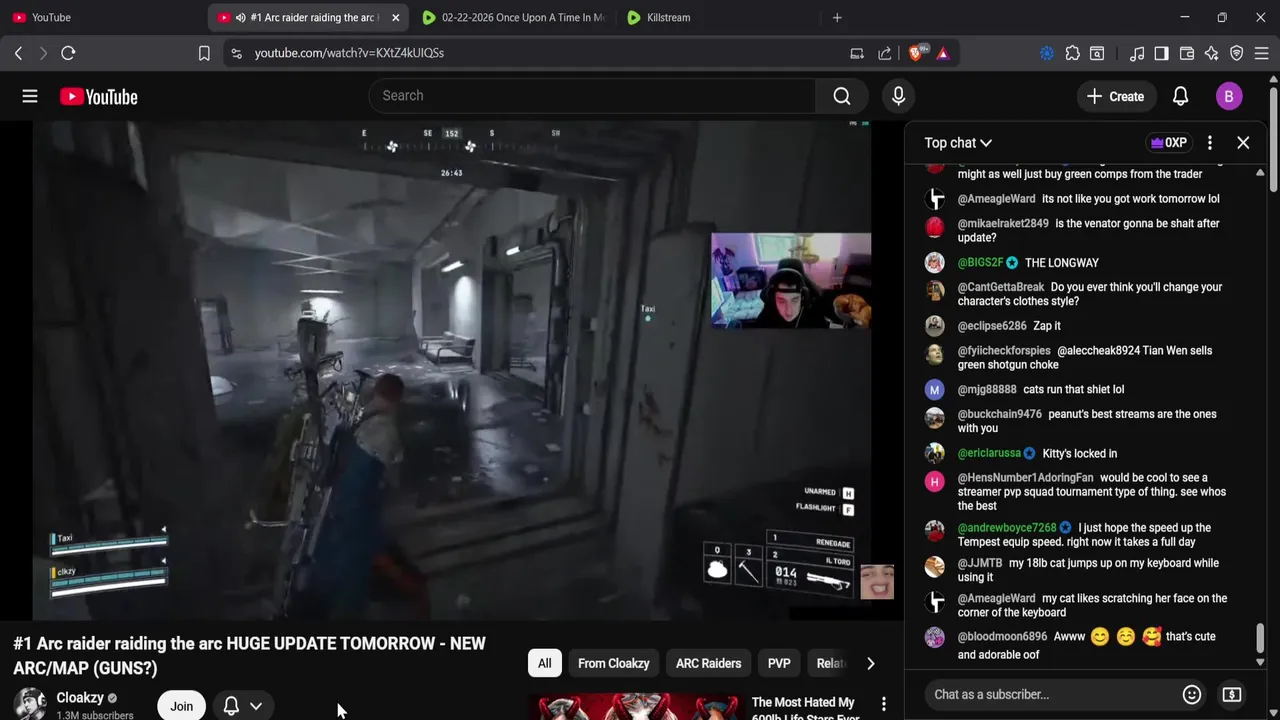Go to YouTube home via logo
Viewport: 1280px width, 720px height.
click(x=98, y=96)
